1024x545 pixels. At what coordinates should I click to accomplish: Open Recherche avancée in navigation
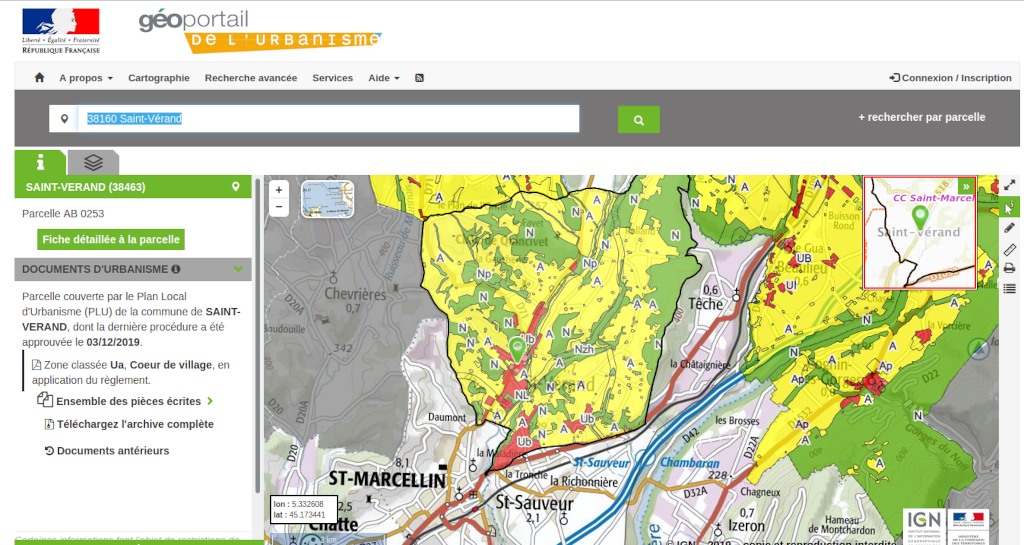(x=251, y=78)
